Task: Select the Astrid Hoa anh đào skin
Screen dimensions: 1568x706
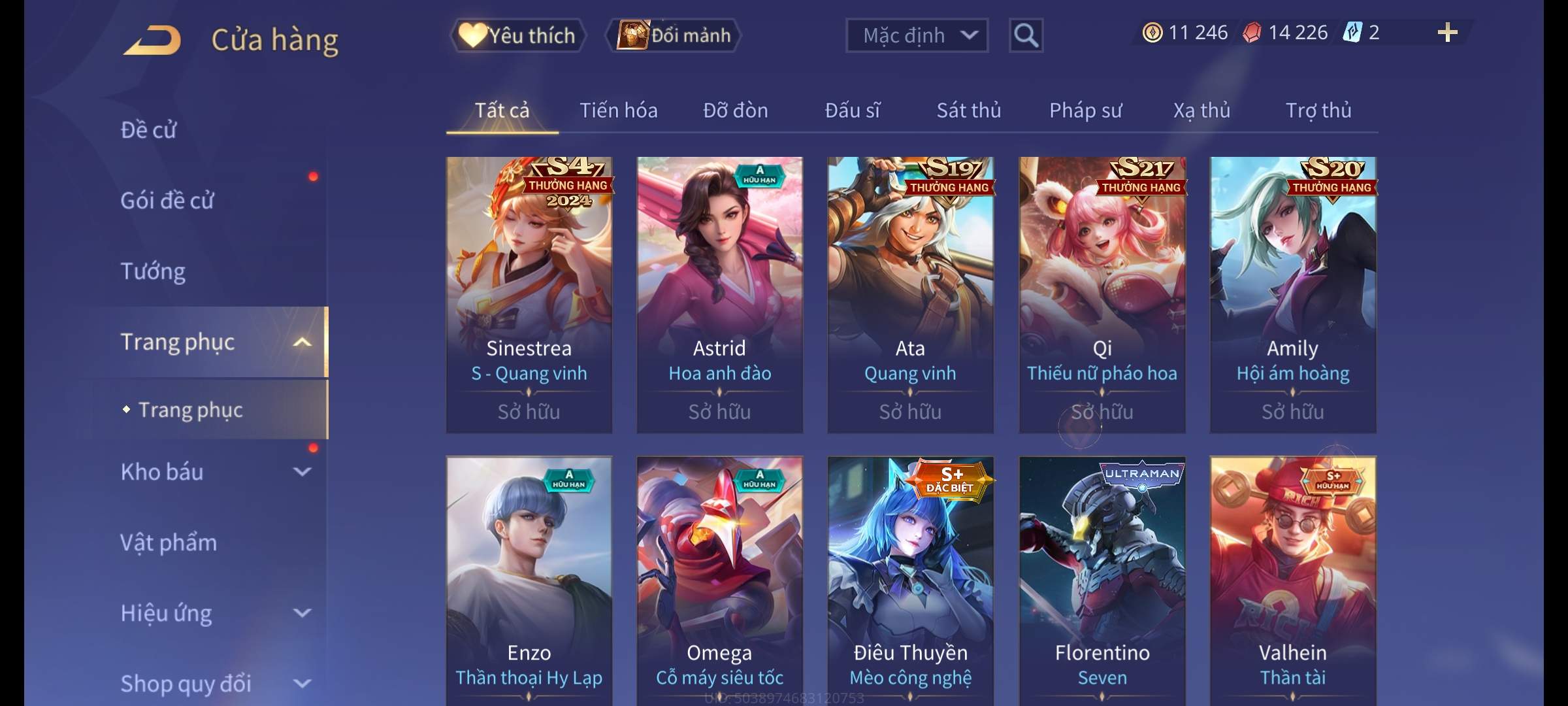Action: pos(720,295)
